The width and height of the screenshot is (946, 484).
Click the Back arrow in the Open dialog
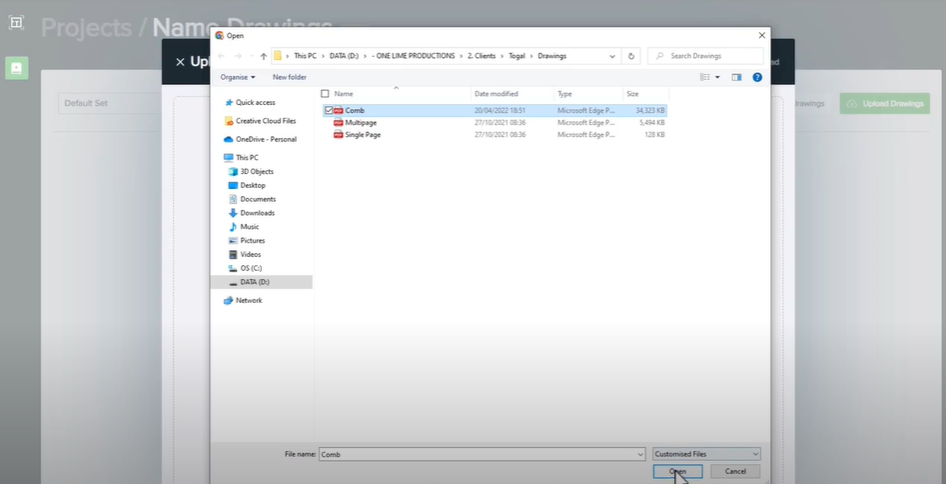pos(221,56)
